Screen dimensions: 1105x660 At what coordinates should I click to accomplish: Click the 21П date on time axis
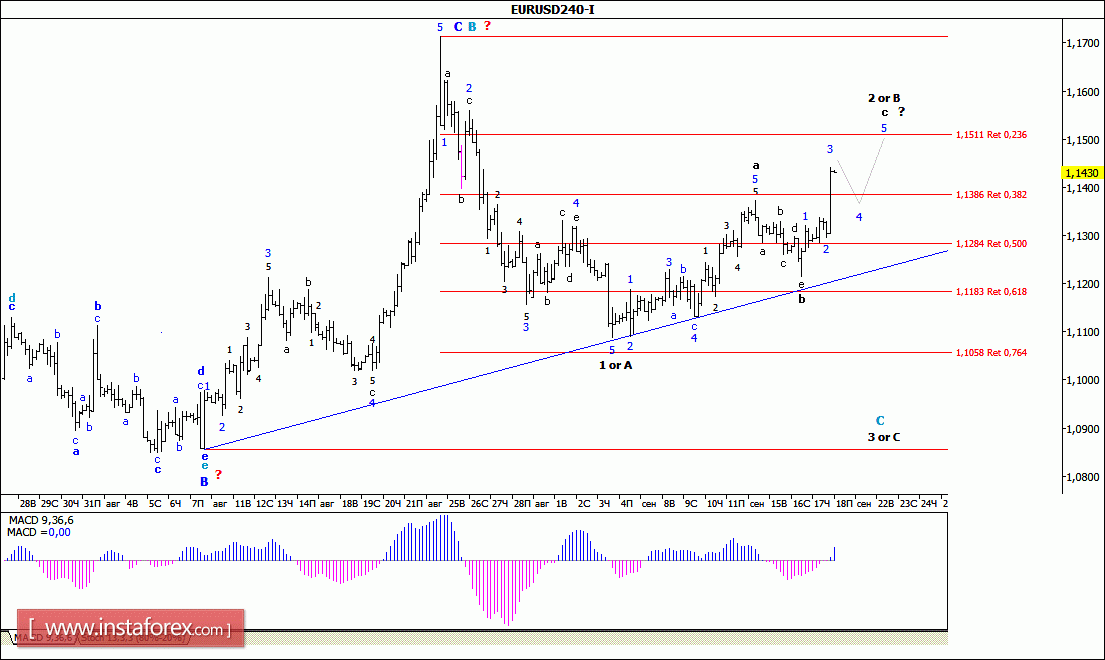[x=414, y=504]
